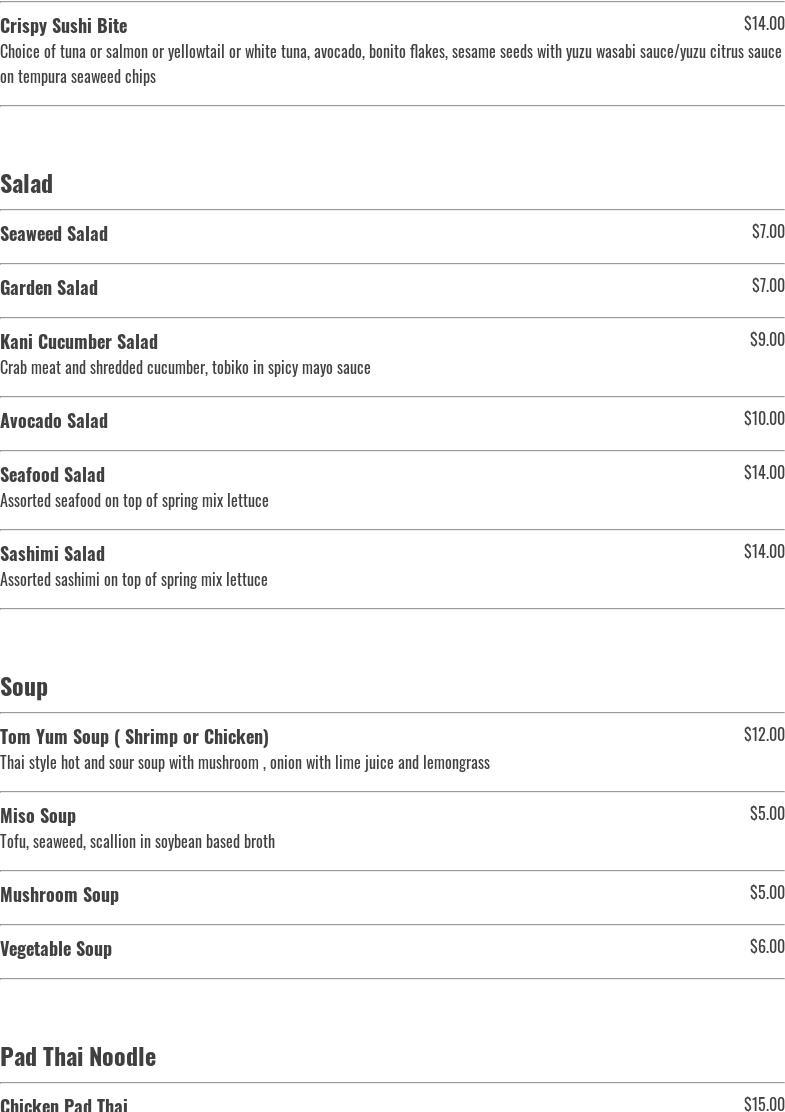The image size is (785, 1112).
Task: Click the Soup section heading
Action: tap(24, 687)
